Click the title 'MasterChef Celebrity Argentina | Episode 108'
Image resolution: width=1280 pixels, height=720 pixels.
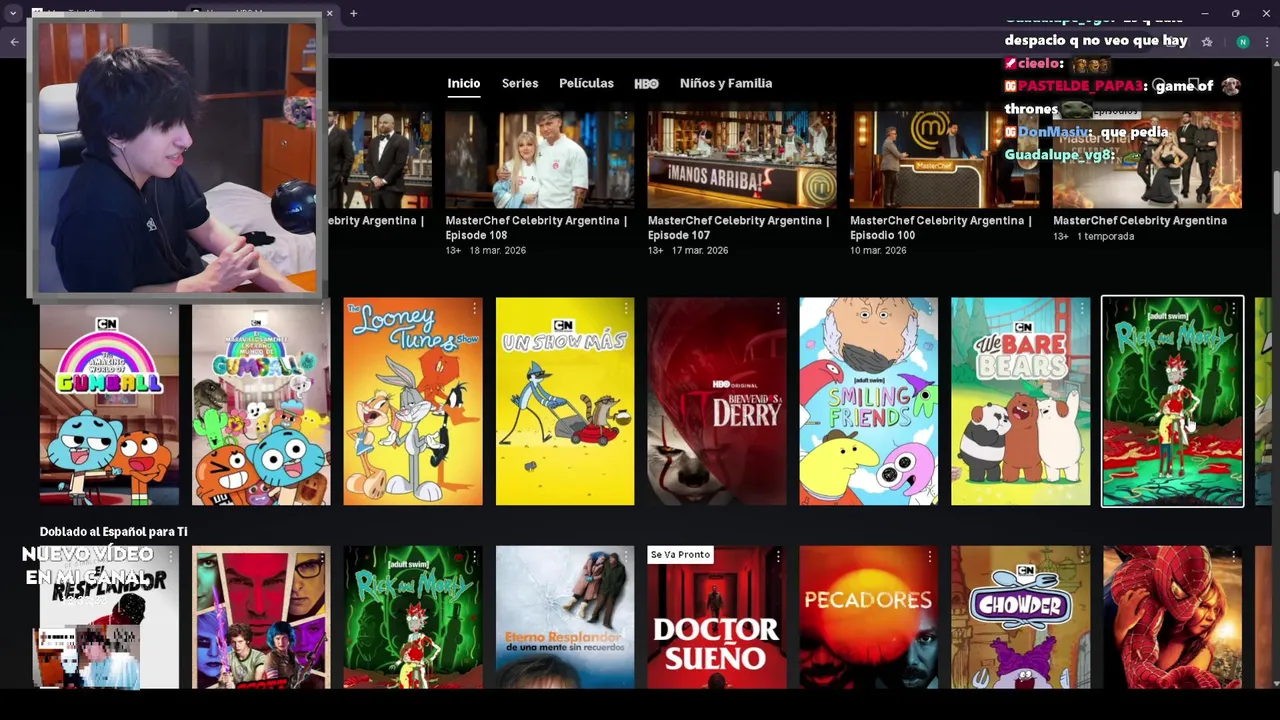pyautogui.click(x=536, y=228)
